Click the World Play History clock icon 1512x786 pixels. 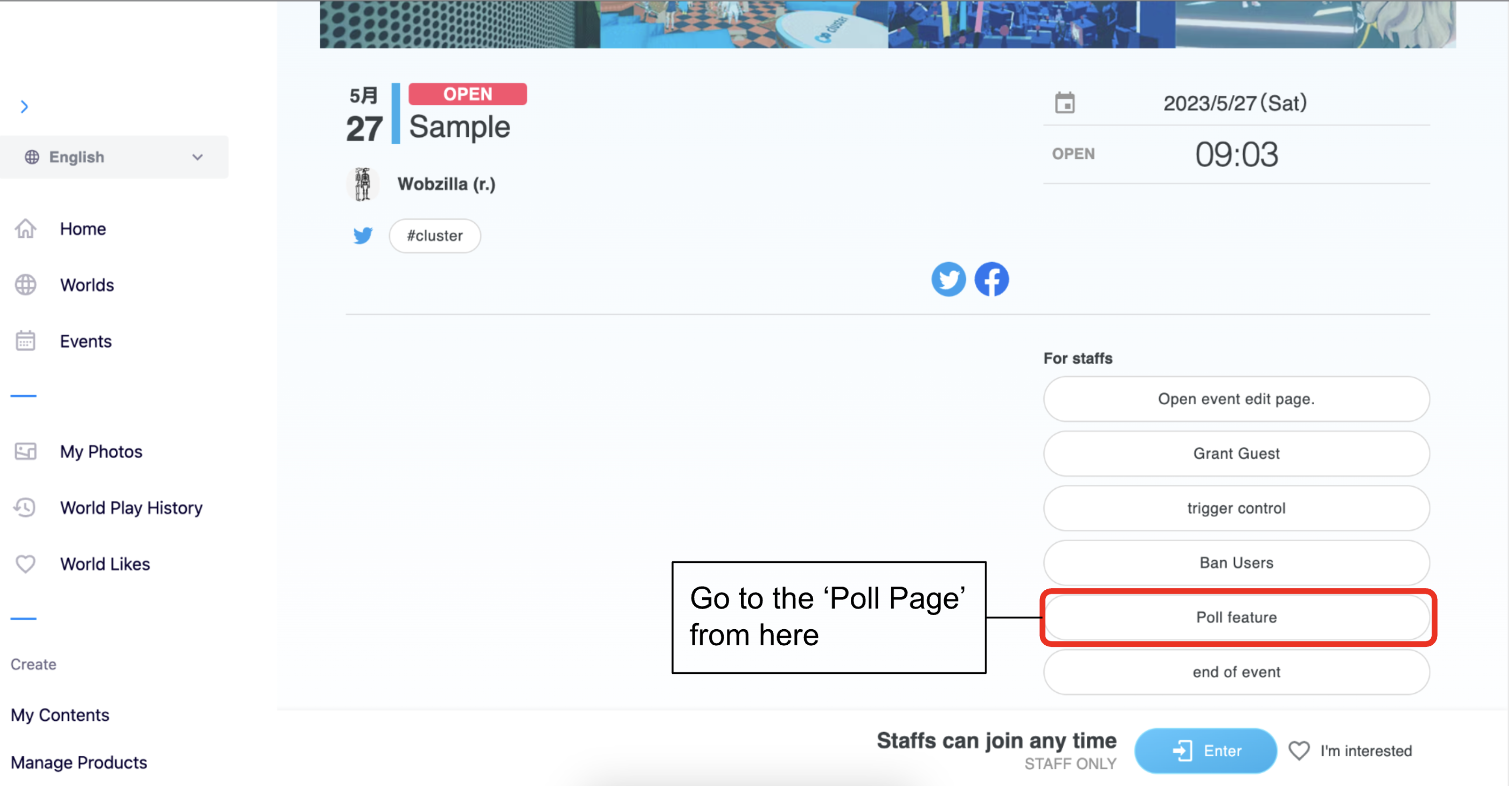click(26, 507)
